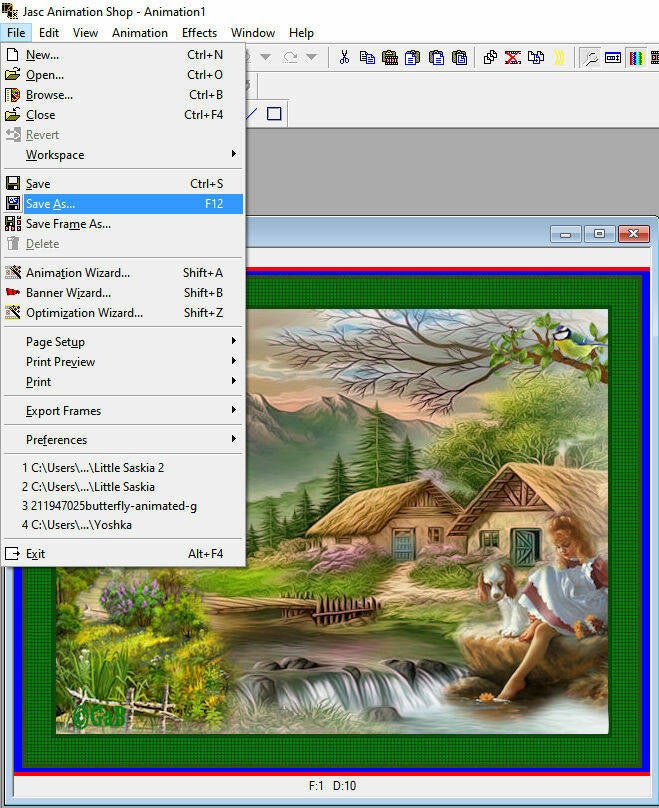The height and width of the screenshot is (808, 659).
Task: Click Paste As New Animation filmstrip icon
Action: click(390, 57)
